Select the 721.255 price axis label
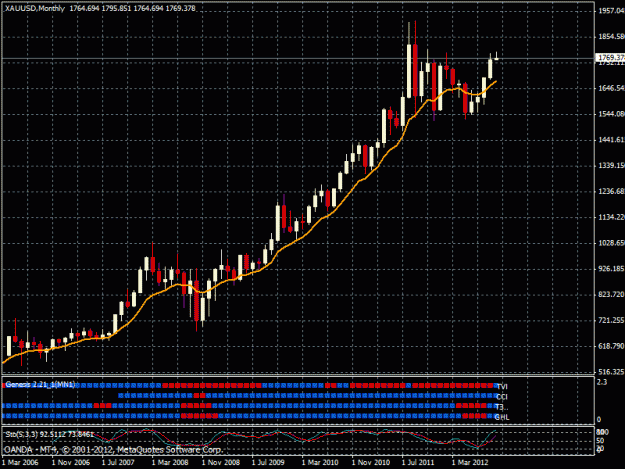 (x=611, y=320)
